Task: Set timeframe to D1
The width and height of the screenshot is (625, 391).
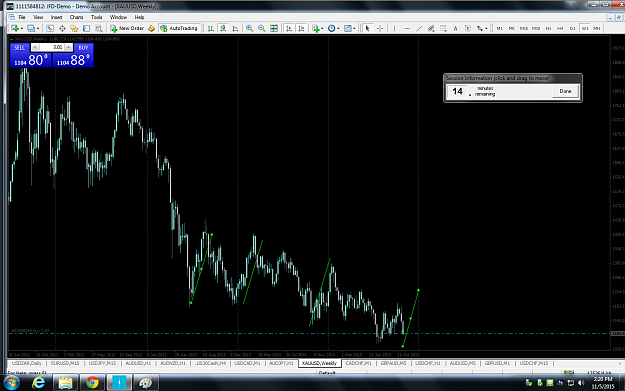Action: click(x=572, y=28)
